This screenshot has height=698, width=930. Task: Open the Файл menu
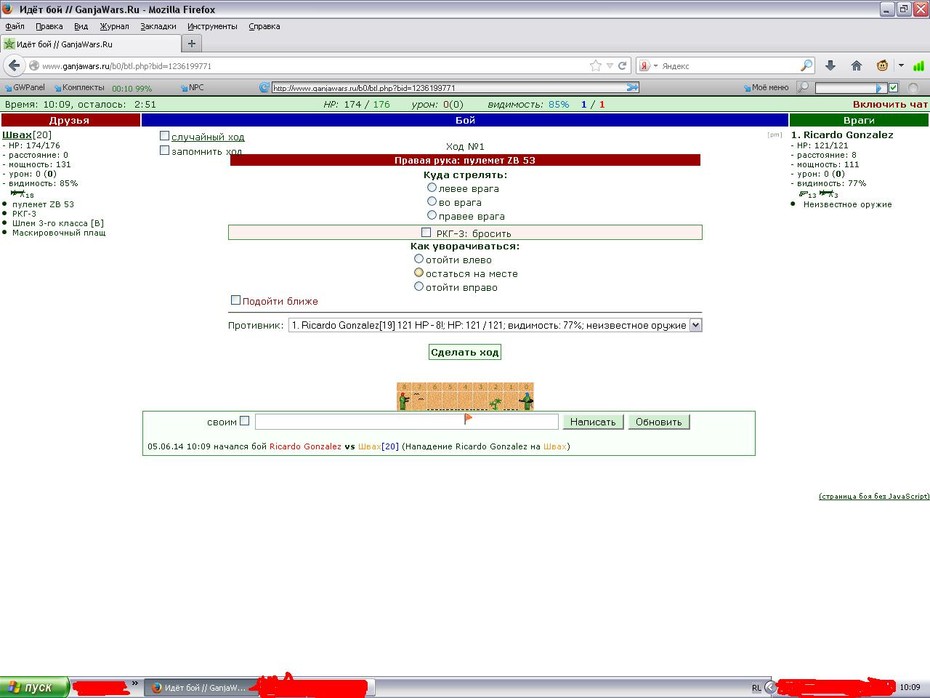coord(15,26)
